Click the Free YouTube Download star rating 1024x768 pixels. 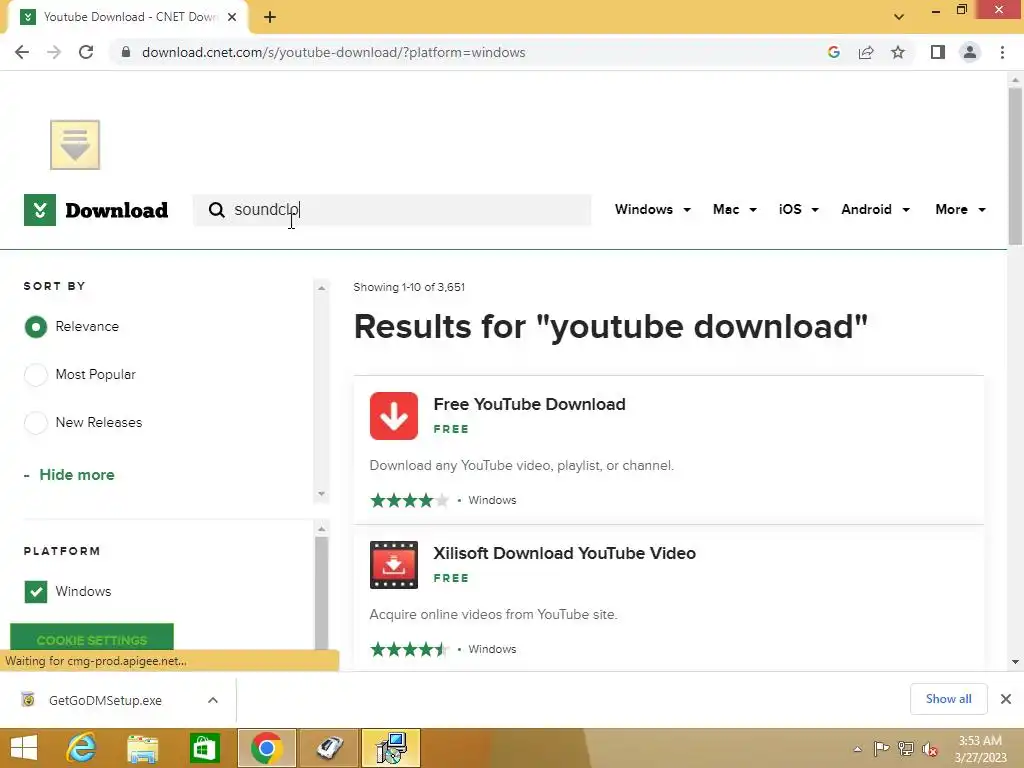pyautogui.click(x=409, y=500)
